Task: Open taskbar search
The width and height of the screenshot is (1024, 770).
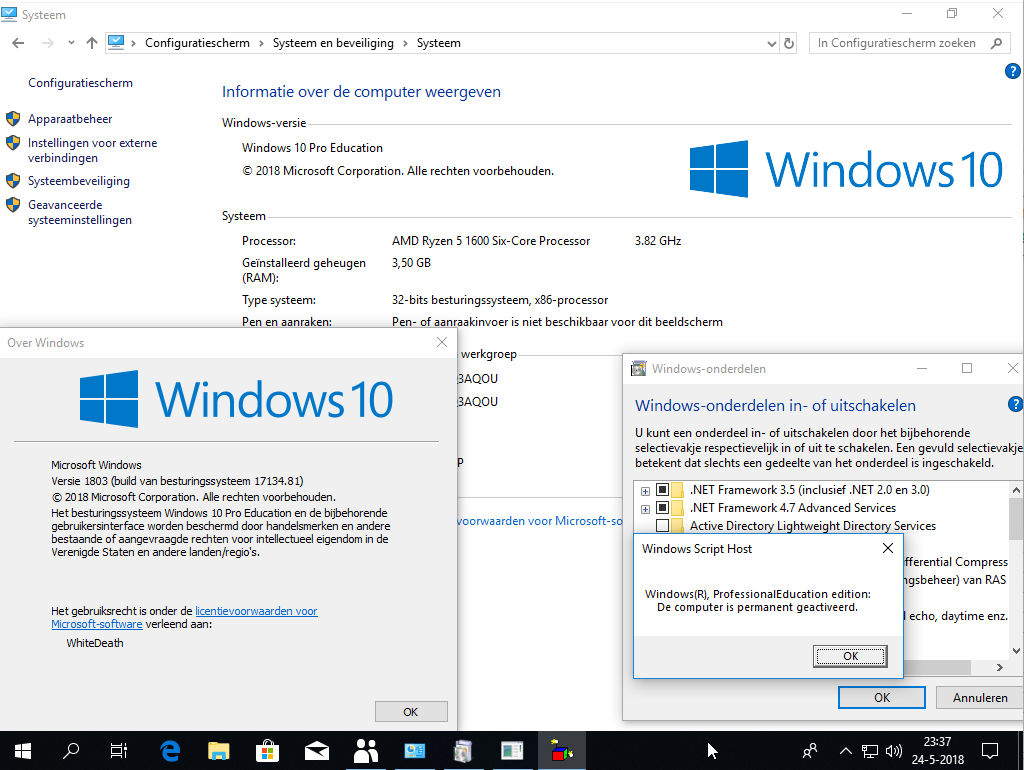Action: (71, 751)
